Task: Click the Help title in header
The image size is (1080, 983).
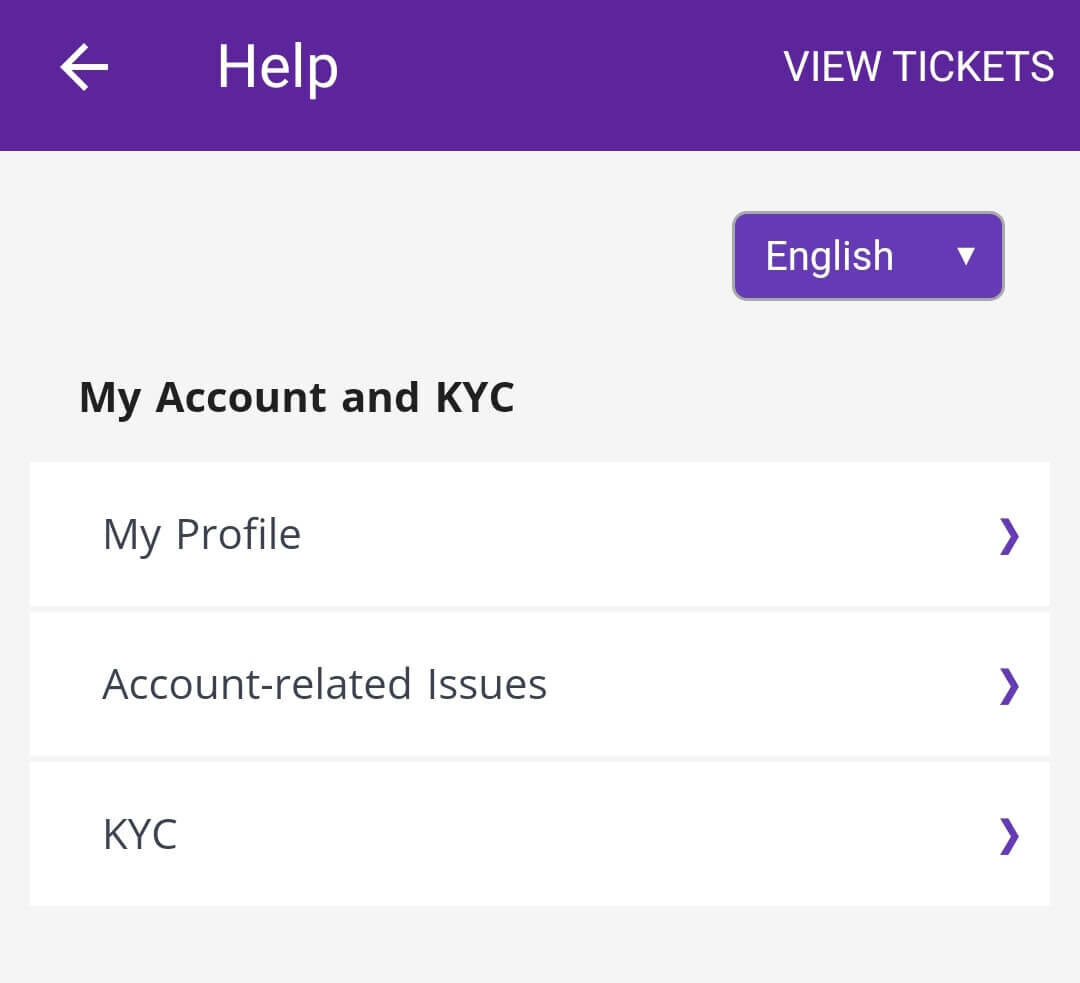Action: pyautogui.click(x=277, y=67)
